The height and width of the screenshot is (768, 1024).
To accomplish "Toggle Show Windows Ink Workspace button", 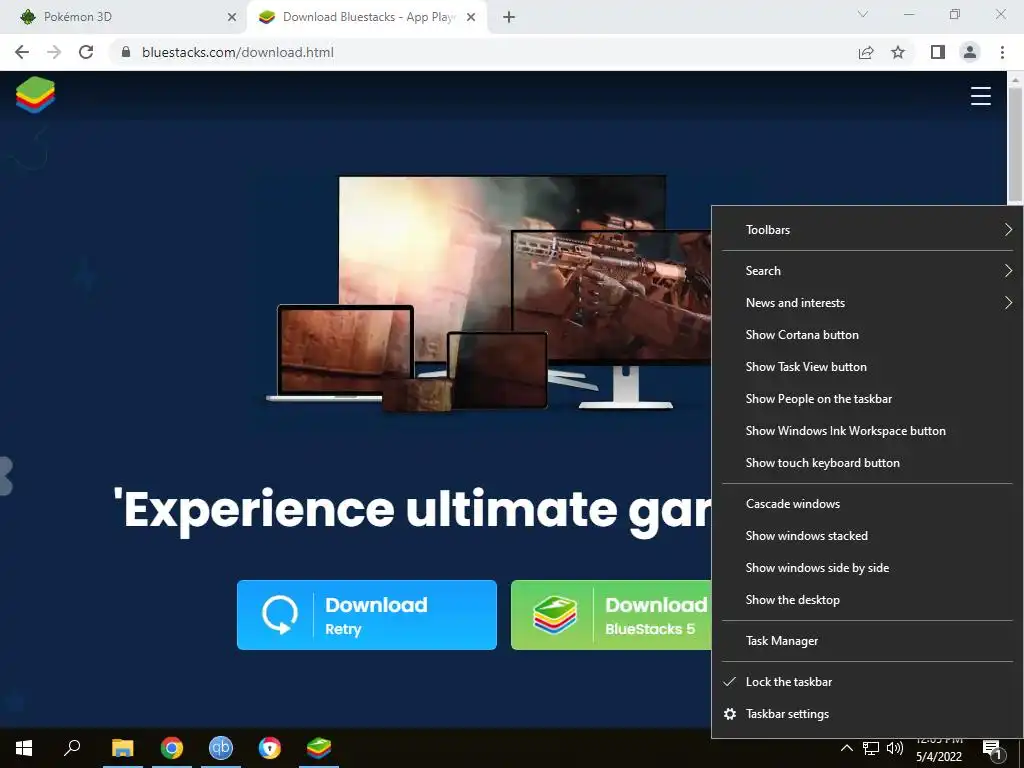I will pos(867,431).
